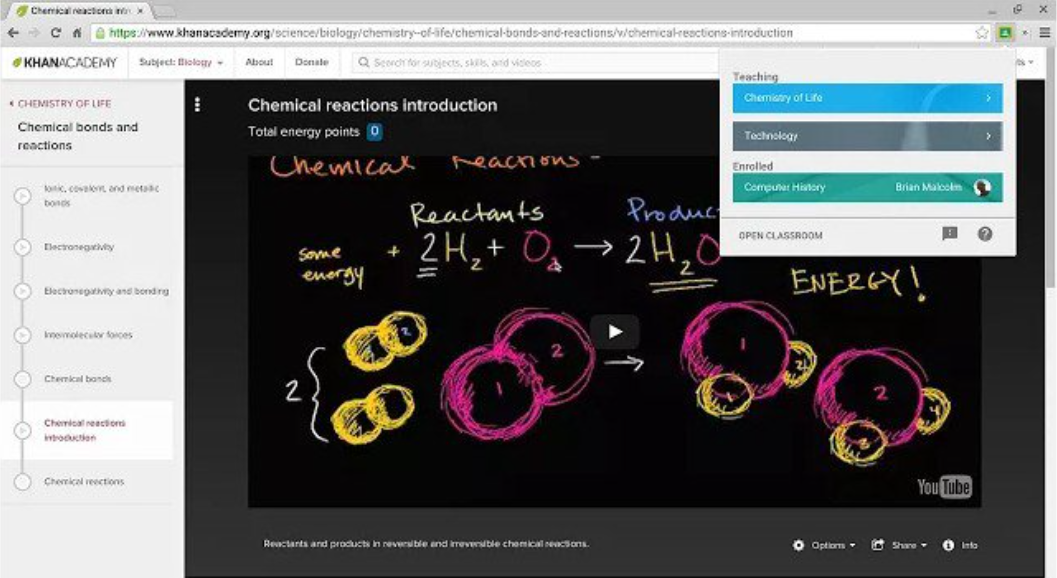Open Chemical bonds item

pos(78,378)
